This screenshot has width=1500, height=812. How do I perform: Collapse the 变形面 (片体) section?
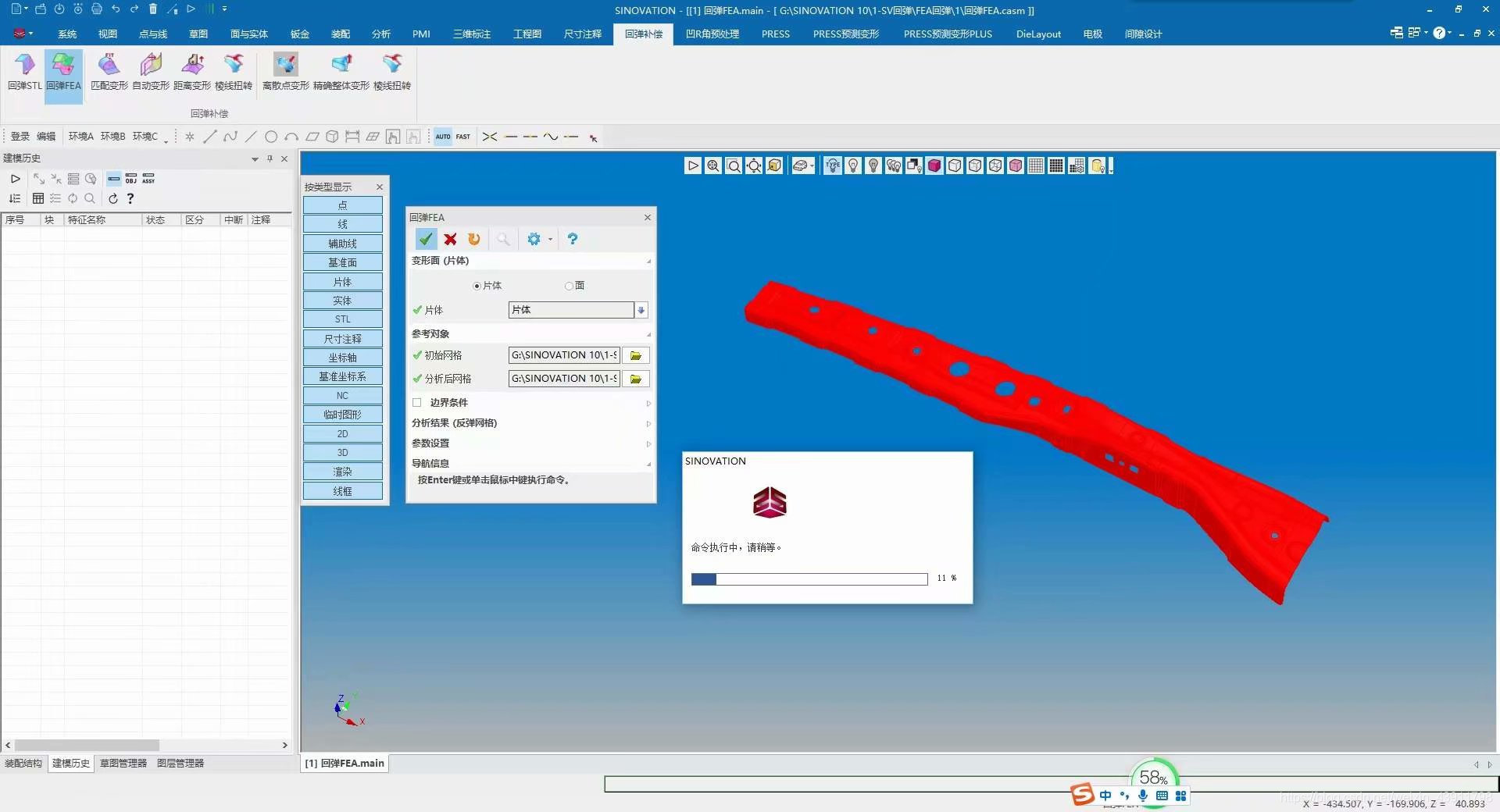tap(648, 262)
